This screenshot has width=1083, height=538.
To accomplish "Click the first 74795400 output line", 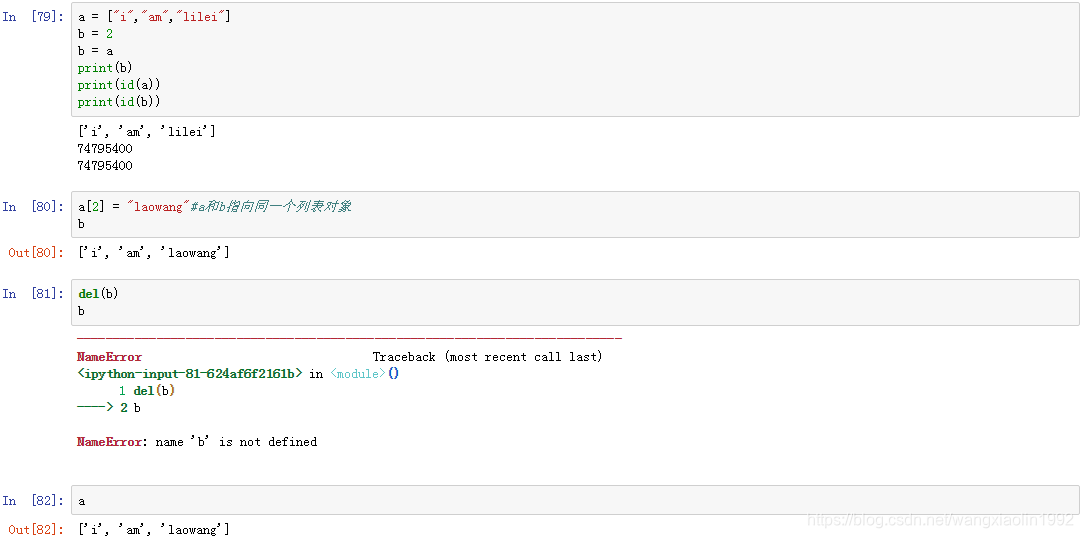I will [105, 148].
